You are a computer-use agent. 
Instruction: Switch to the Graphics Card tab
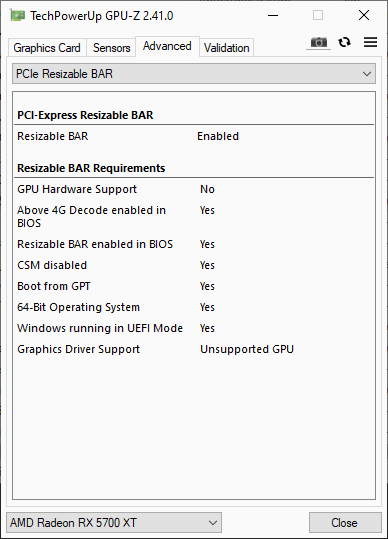pyautogui.click(x=47, y=48)
